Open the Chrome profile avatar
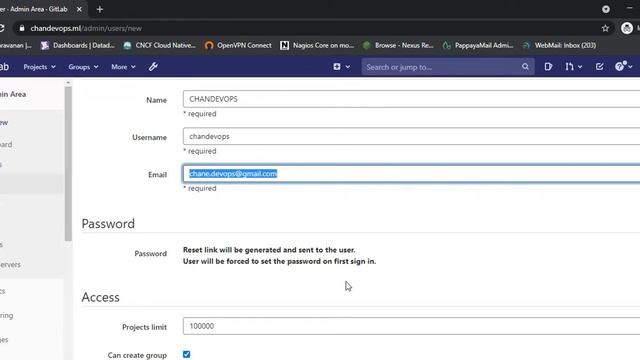This screenshot has width=640, height=360. tap(627, 28)
